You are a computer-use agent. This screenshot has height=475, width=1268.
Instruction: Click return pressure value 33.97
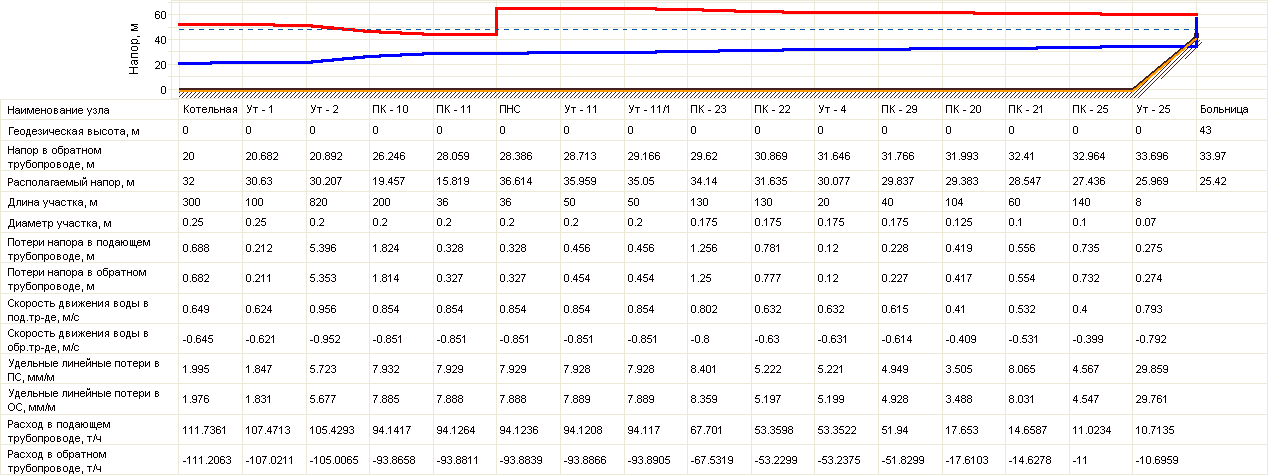(x=1215, y=157)
